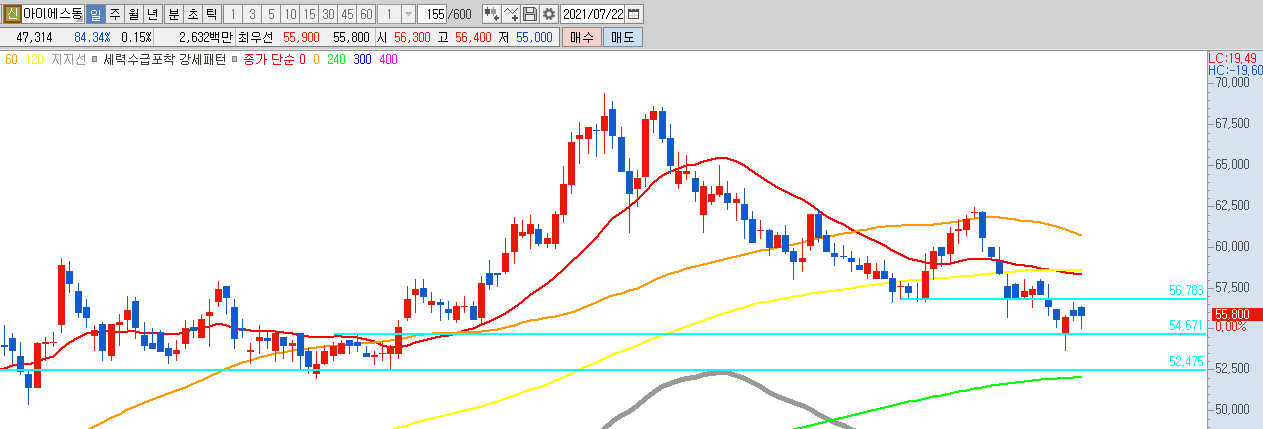The image size is (1263, 429).
Task: Click the stock name field 아이에스동
Action: pyautogui.click(x=52, y=14)
